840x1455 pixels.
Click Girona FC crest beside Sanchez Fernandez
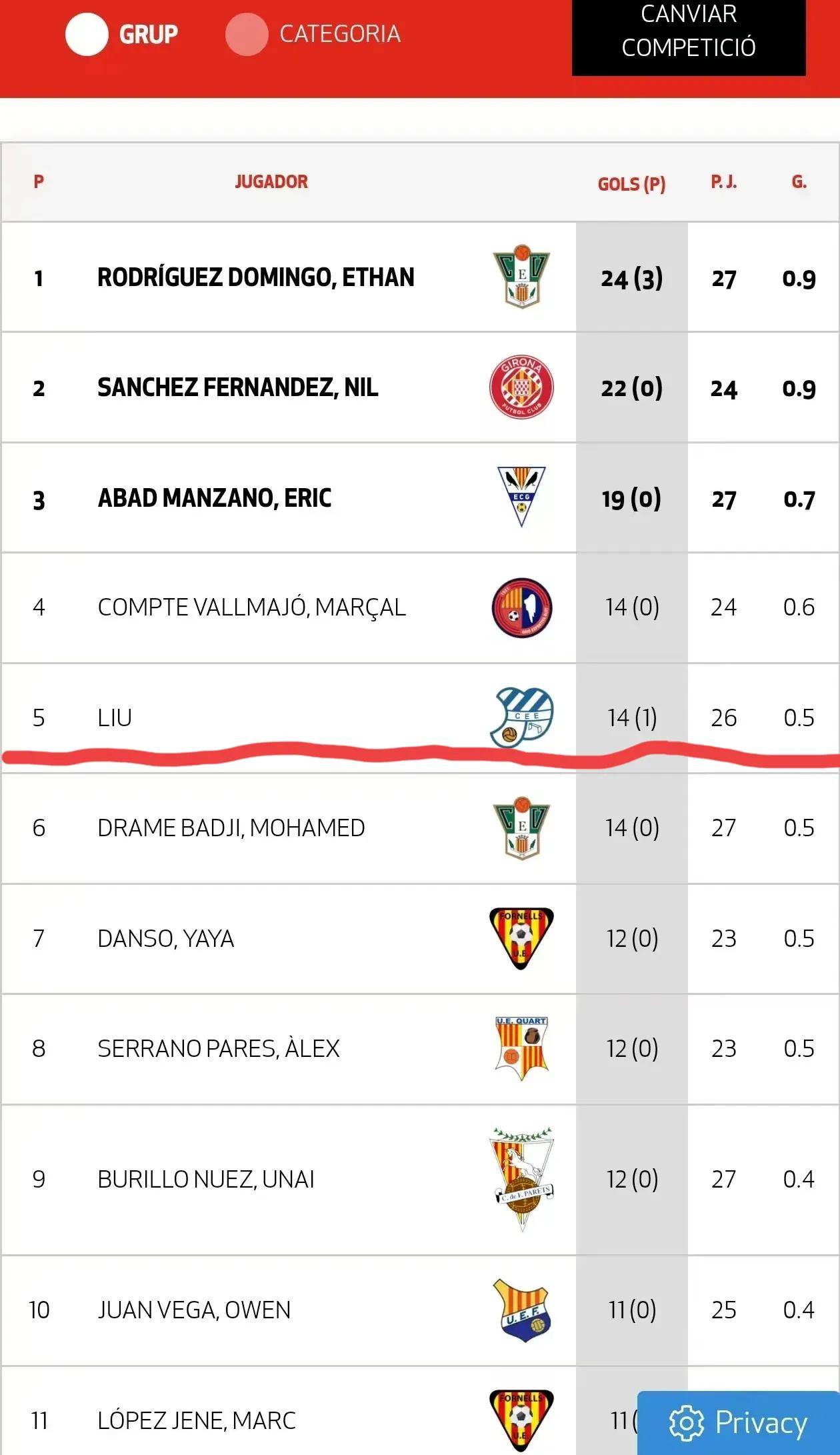click(x=521, y=387)
